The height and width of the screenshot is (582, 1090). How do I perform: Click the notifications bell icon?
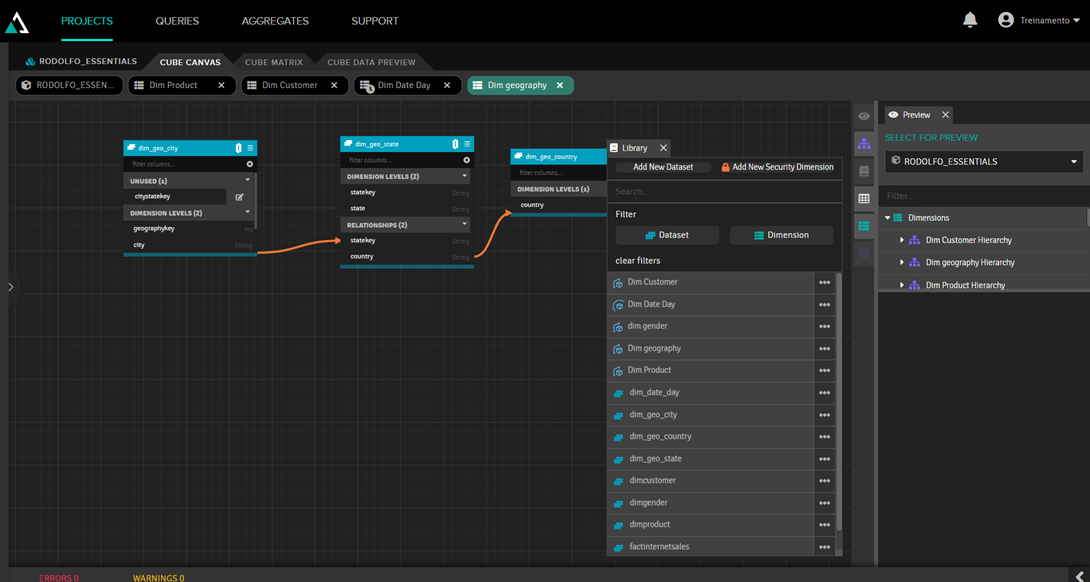969,20
